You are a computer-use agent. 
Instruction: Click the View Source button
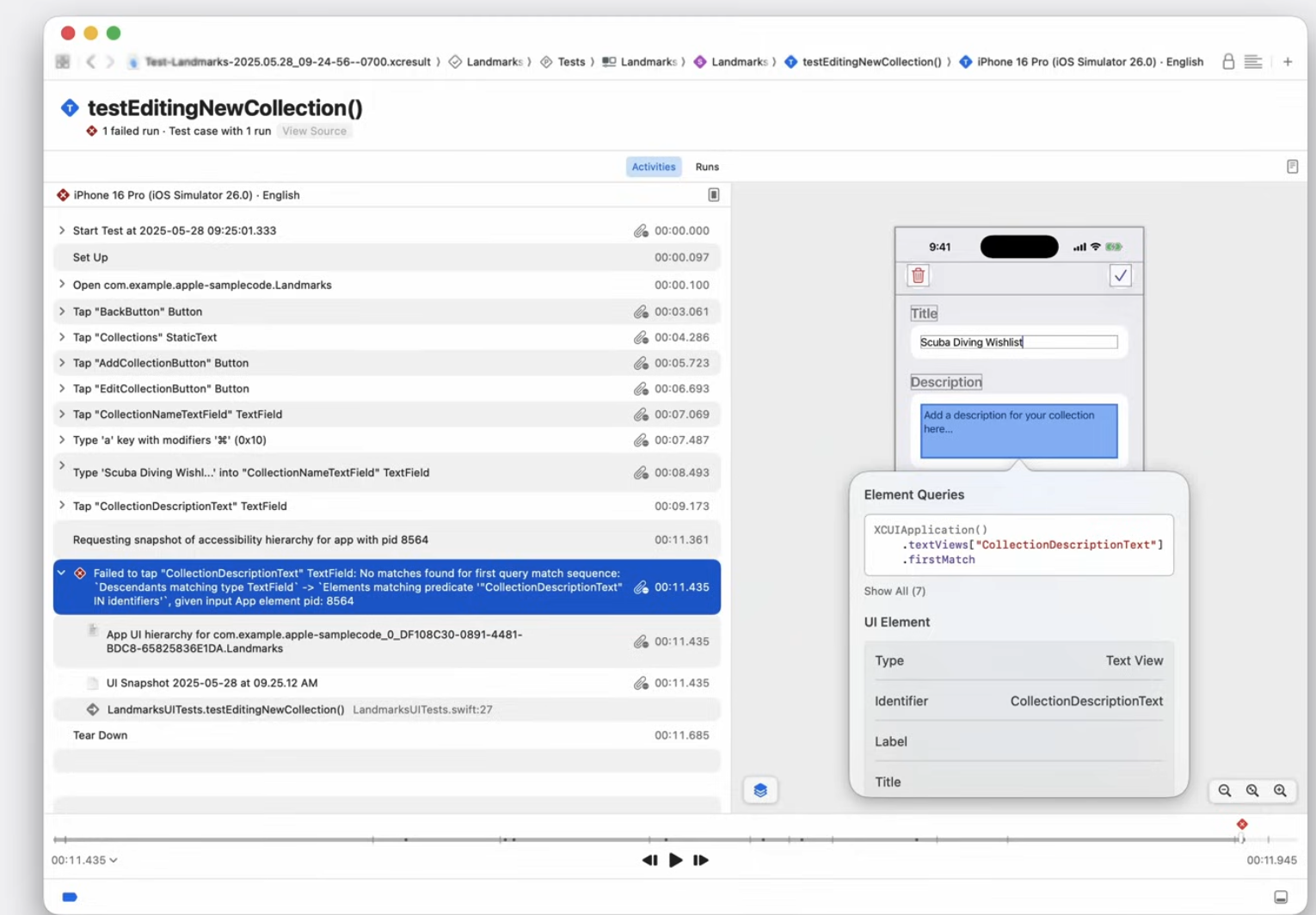click(314, 132)
